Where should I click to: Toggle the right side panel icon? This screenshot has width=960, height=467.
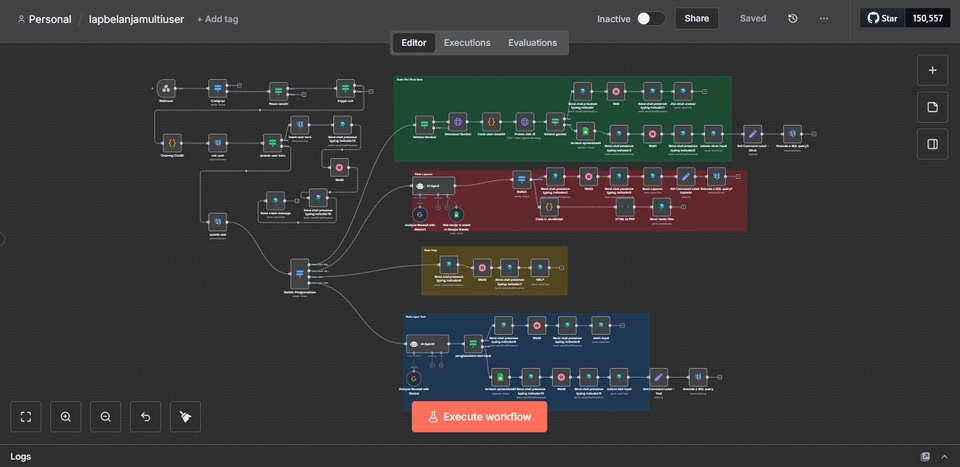tap(932, 144)
